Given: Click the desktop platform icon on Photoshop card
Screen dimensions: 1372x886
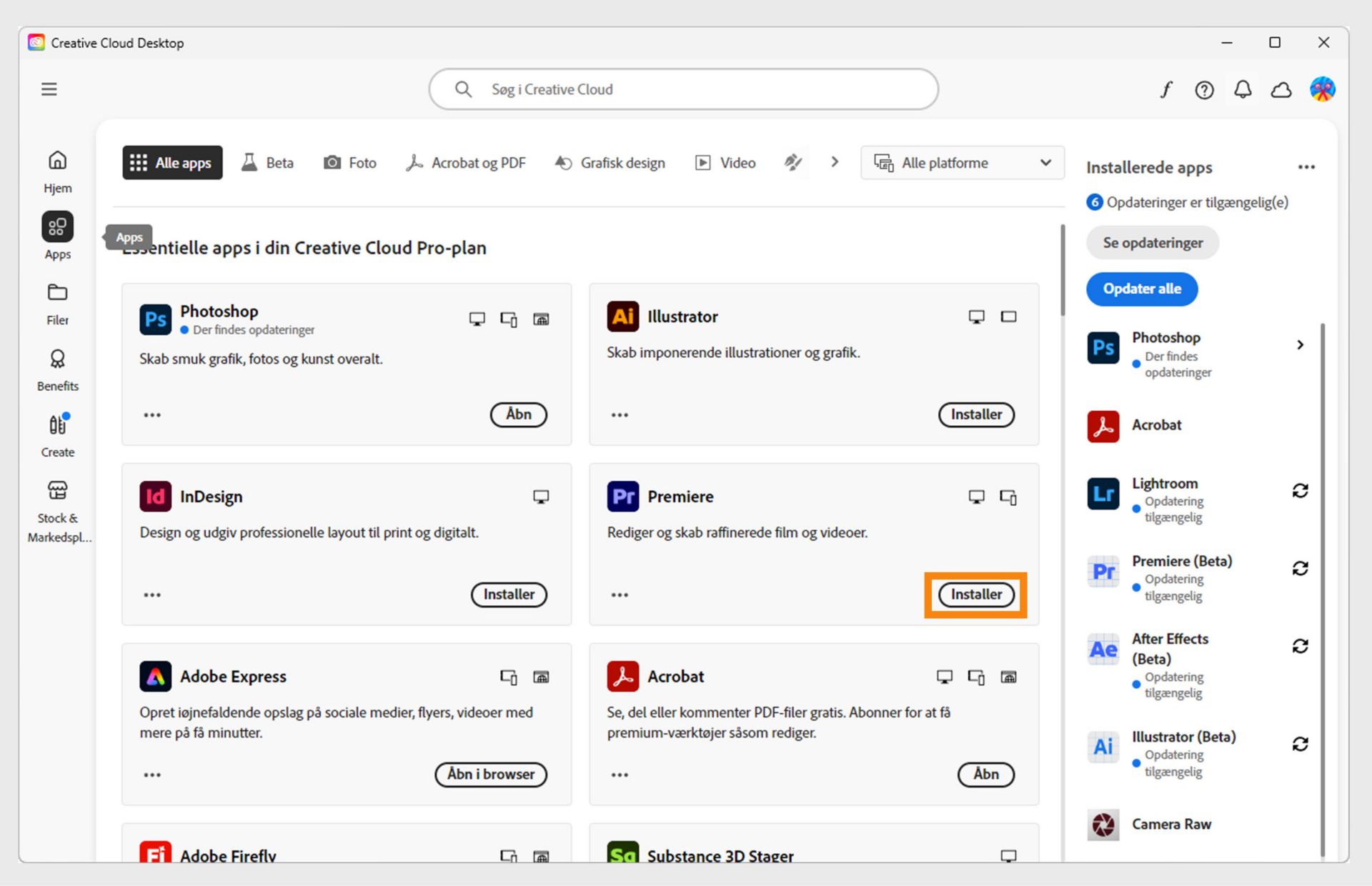Looking at the screenshot, I should pos(477,319).
